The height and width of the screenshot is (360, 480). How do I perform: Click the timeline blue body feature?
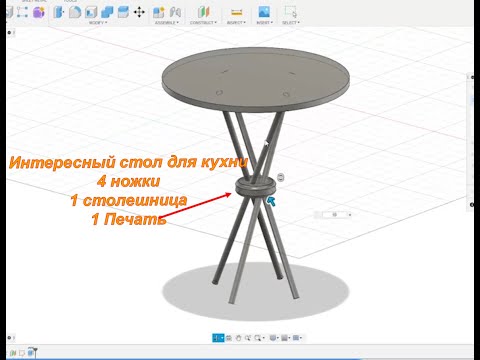click(x=31, y=352)
